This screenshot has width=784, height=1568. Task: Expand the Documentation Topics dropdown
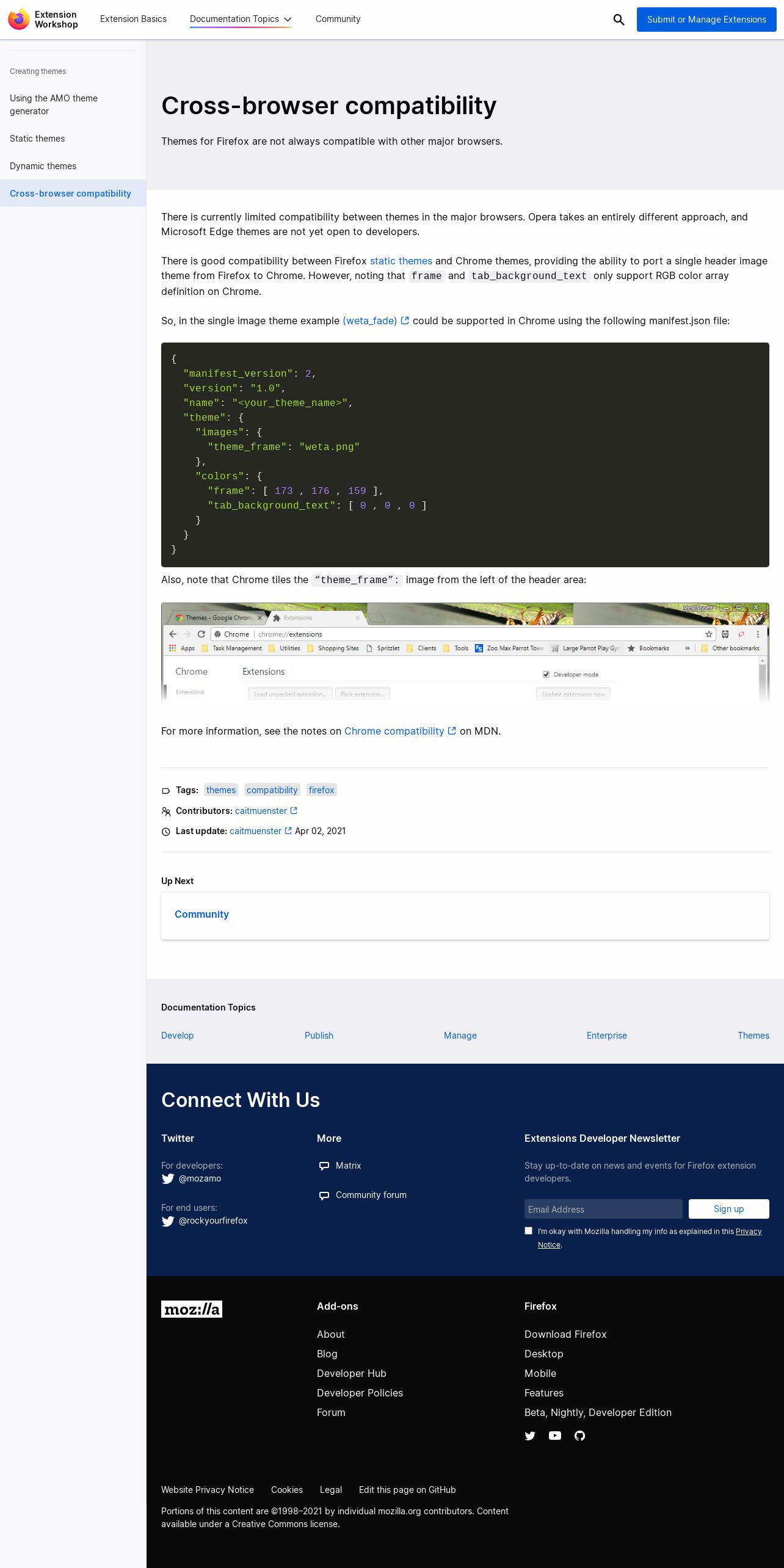pyautogui.click(x=241, y=20)
